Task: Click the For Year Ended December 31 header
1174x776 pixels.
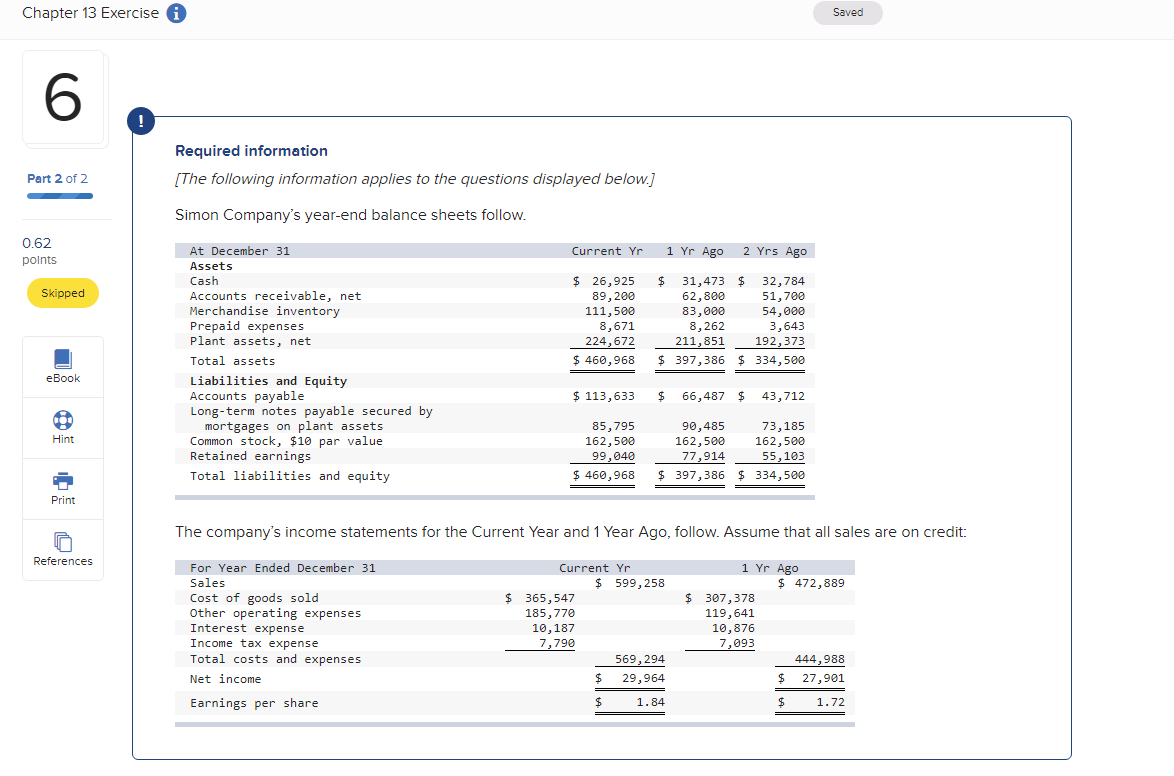Action: (x=282, y=568)
